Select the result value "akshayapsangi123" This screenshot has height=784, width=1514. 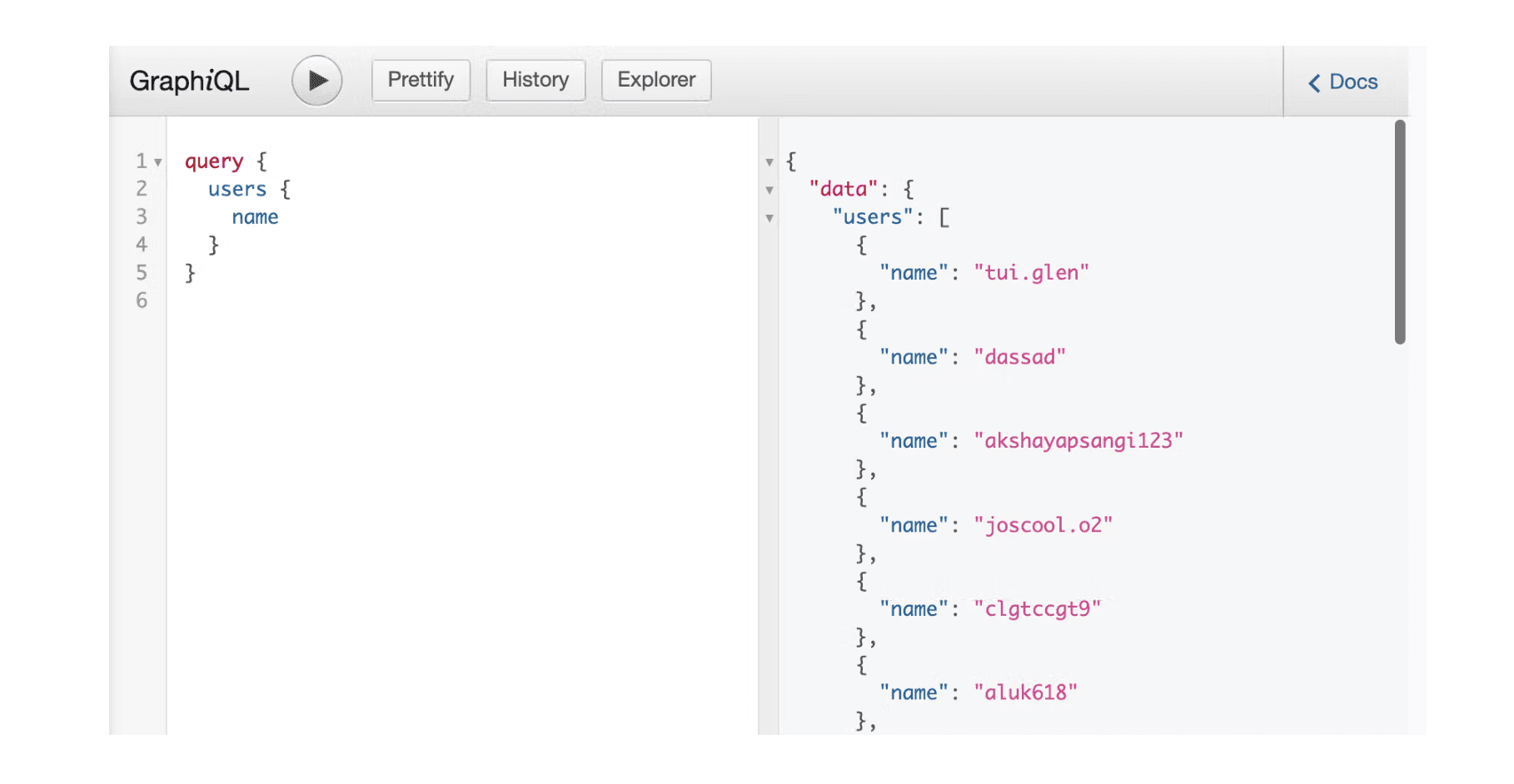1079,440
